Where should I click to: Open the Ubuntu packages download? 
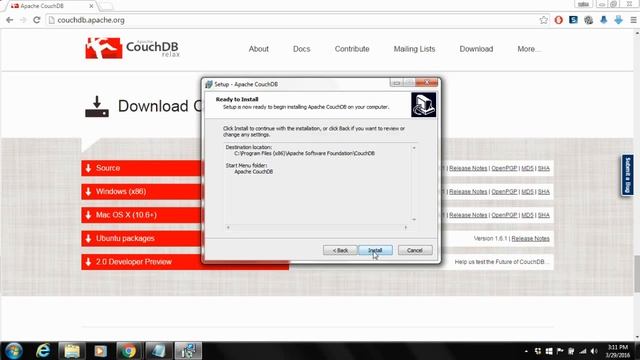click(142, 238)
